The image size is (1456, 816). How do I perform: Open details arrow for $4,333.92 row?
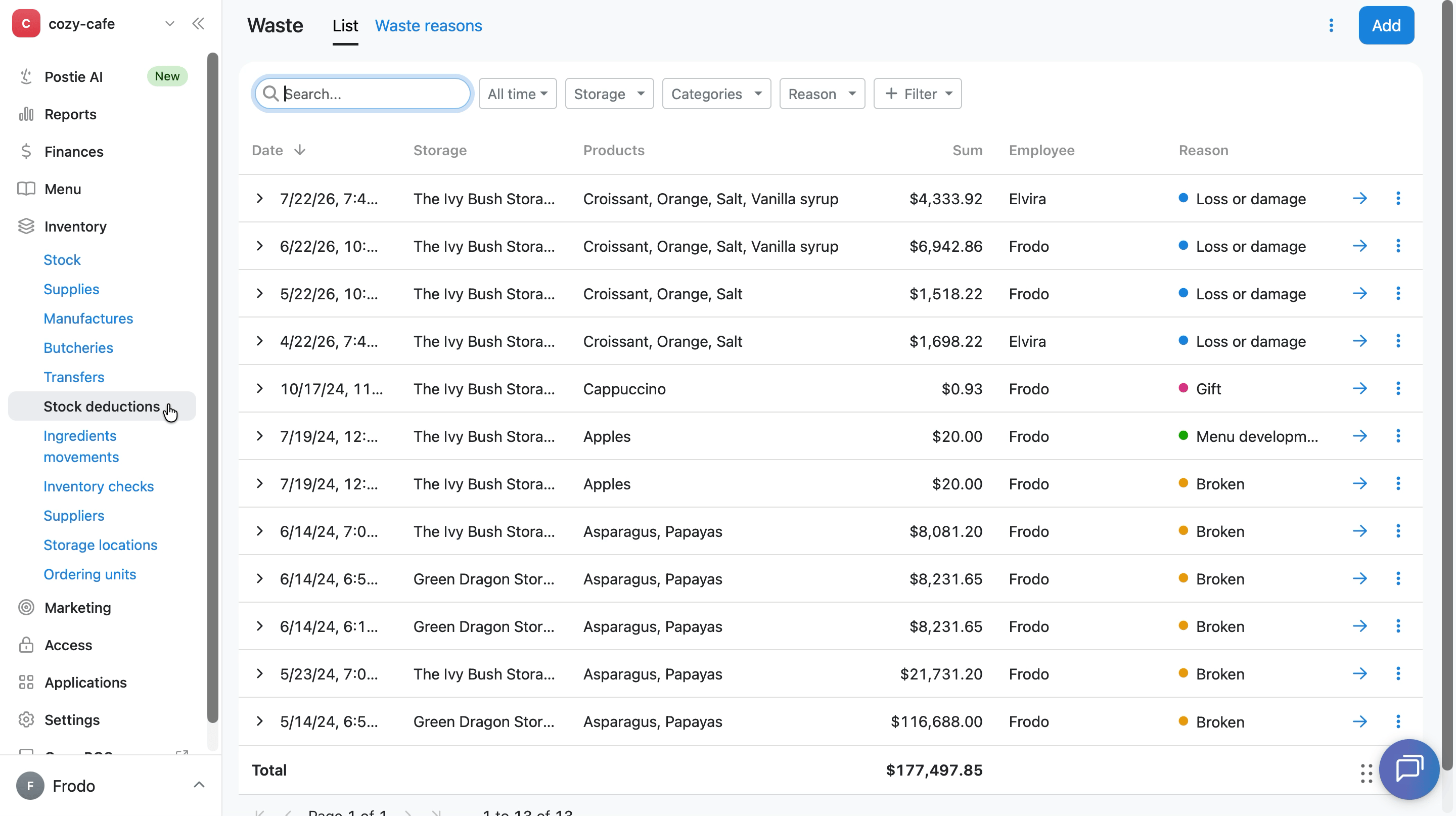point(1359,198)
